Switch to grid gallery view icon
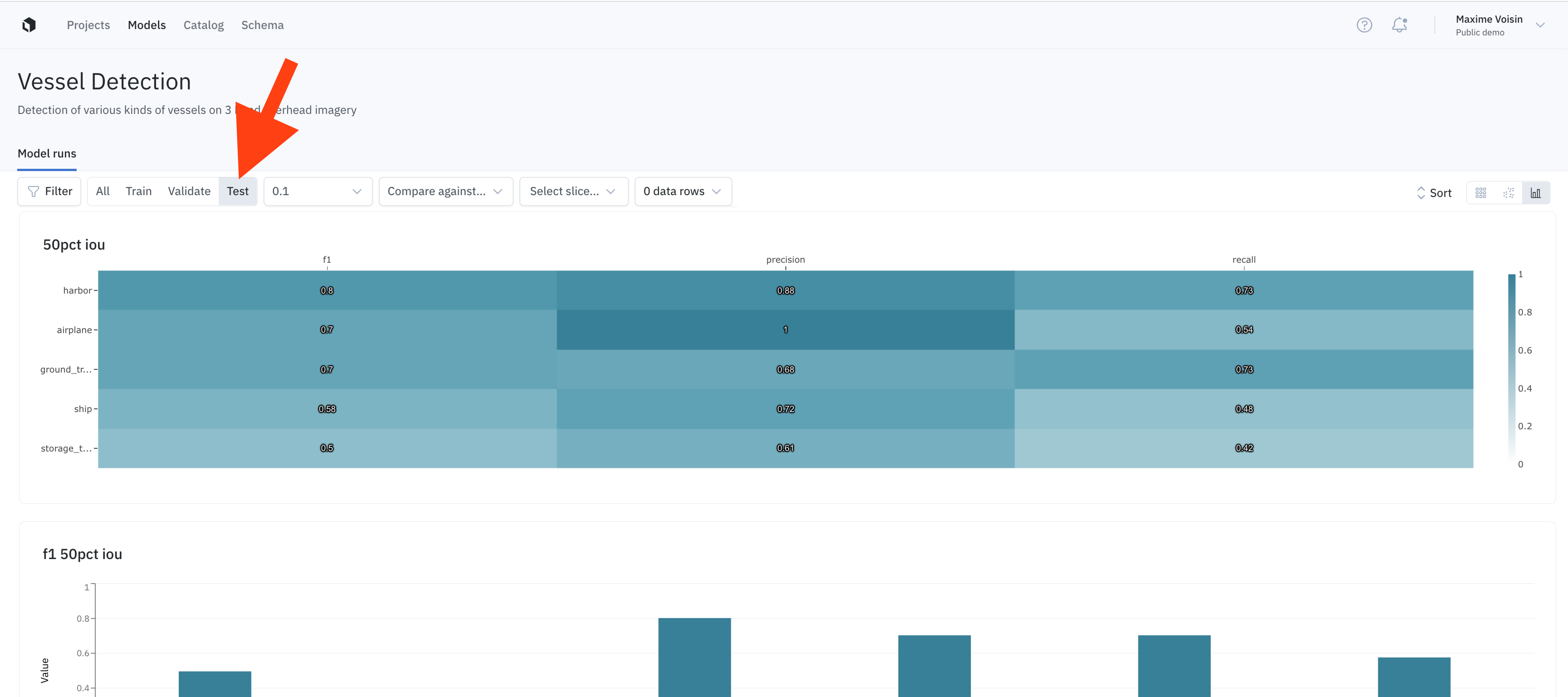Image resolution: width=1568 pixels, height=697 pixels. click(1480, 193)
